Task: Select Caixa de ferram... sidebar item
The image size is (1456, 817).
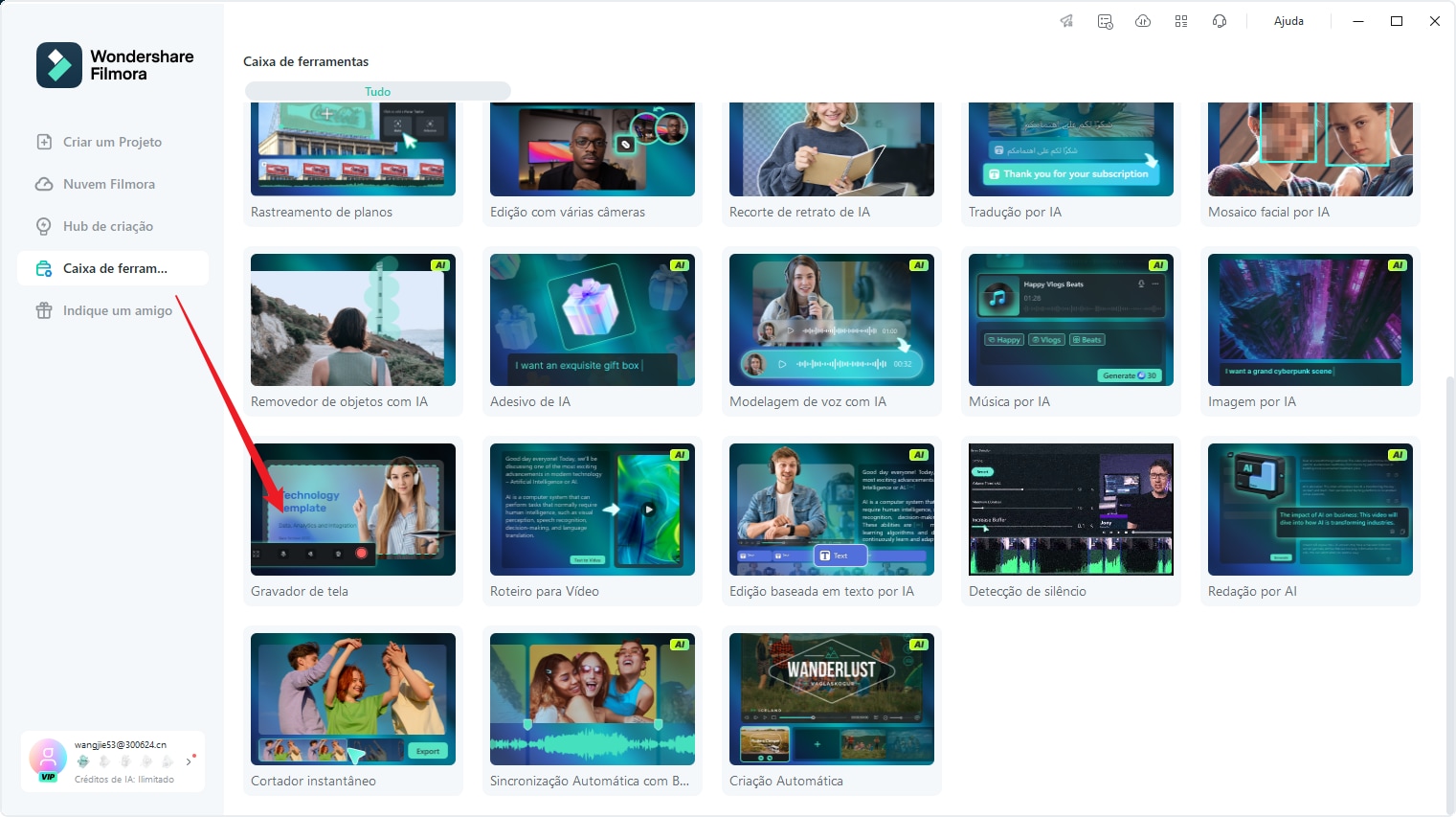Action: coord(113,268)
